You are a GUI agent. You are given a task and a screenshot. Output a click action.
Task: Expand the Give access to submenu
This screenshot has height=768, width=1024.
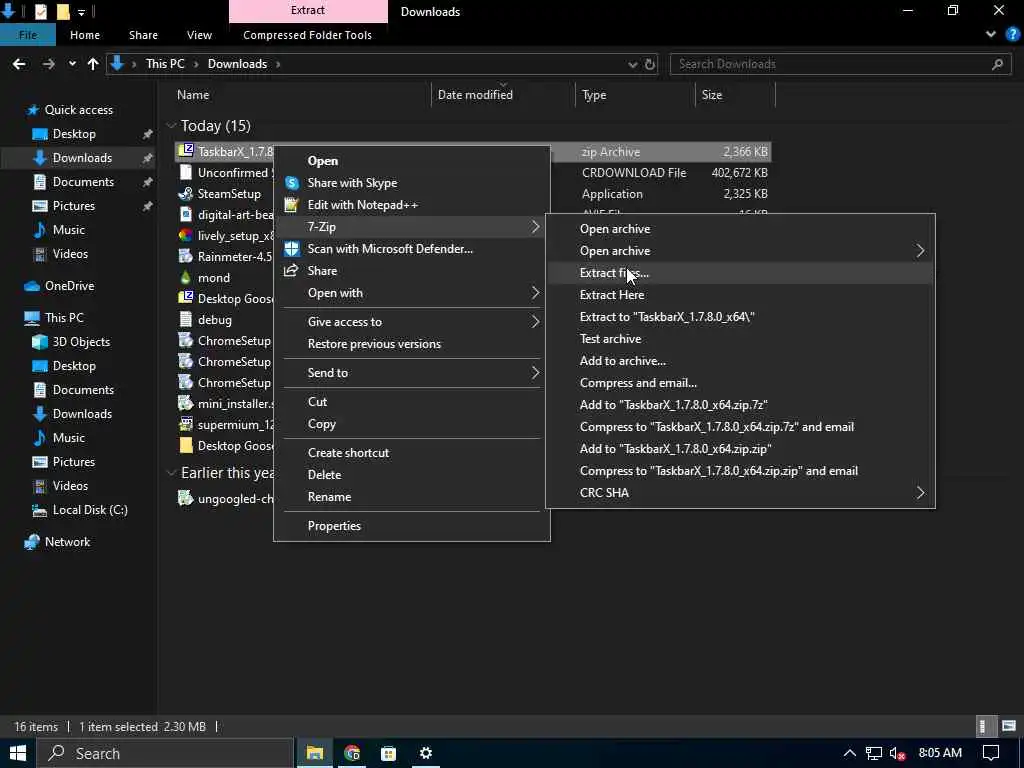411,322
